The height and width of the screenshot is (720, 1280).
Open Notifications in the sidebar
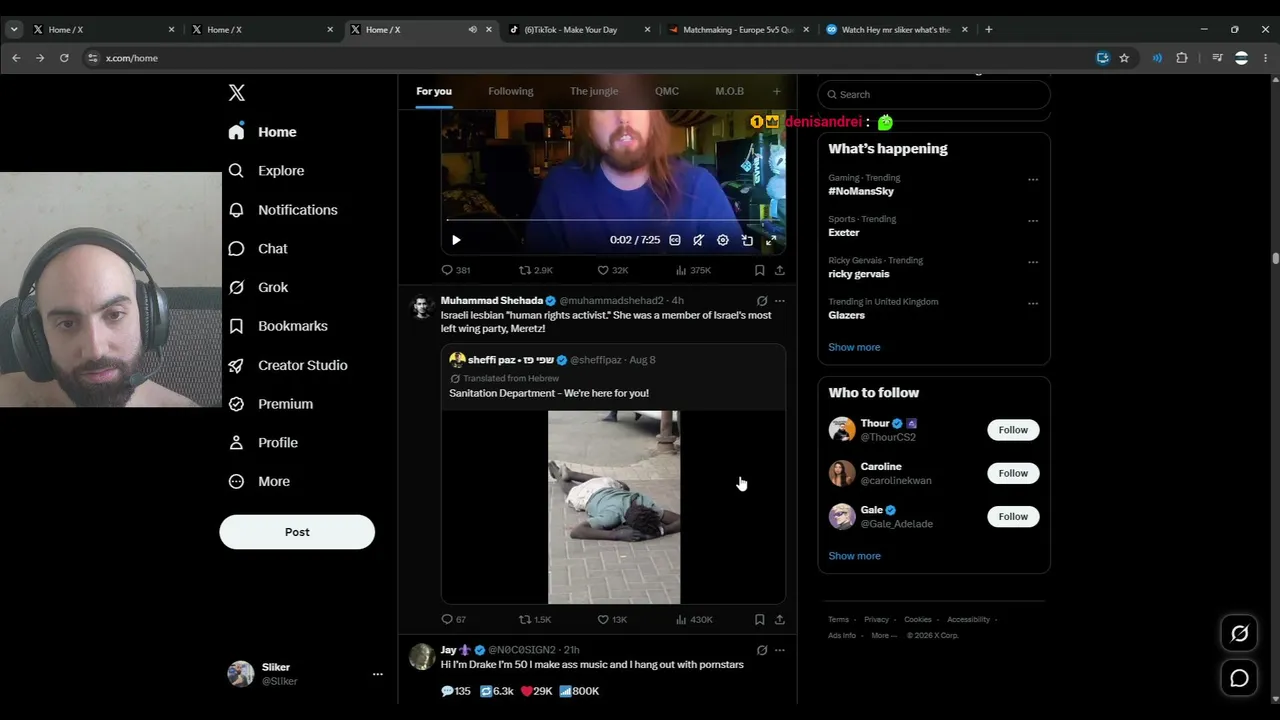point(283,210)
